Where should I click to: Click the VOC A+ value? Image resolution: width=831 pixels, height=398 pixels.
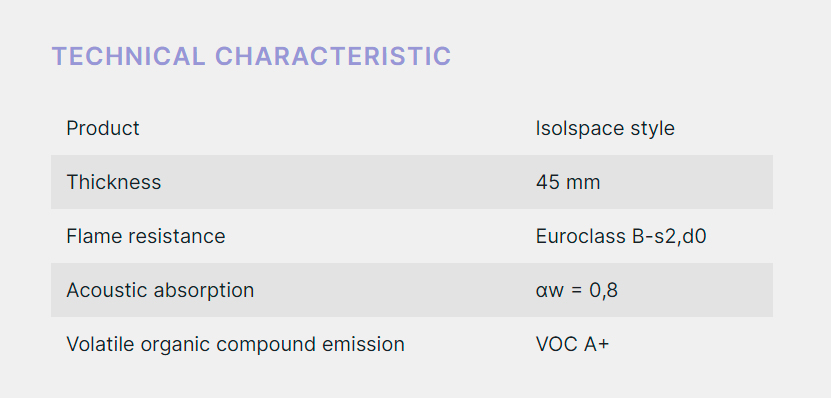572,344
